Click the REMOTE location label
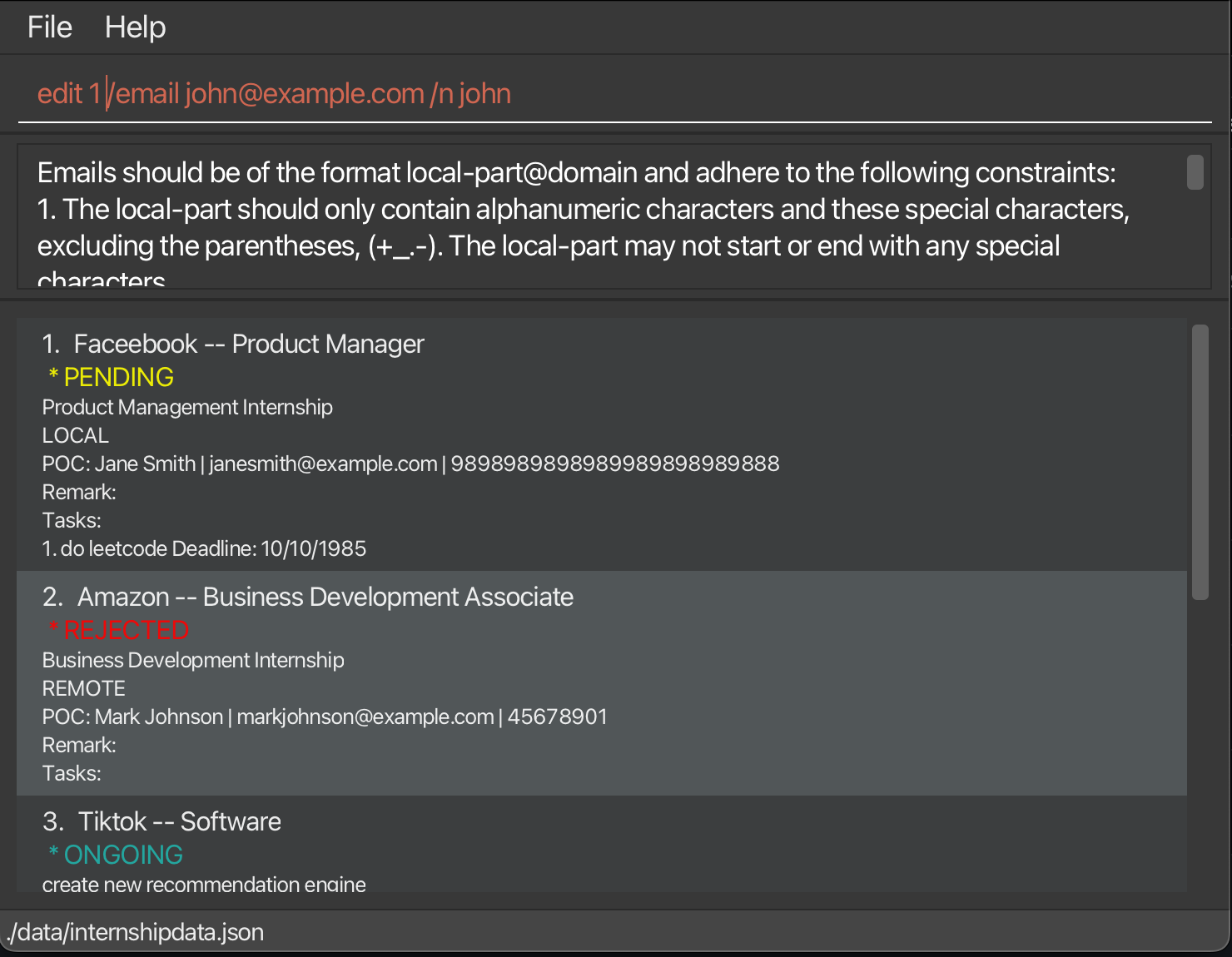The image size is (1232, 957). tap(83, 688)
